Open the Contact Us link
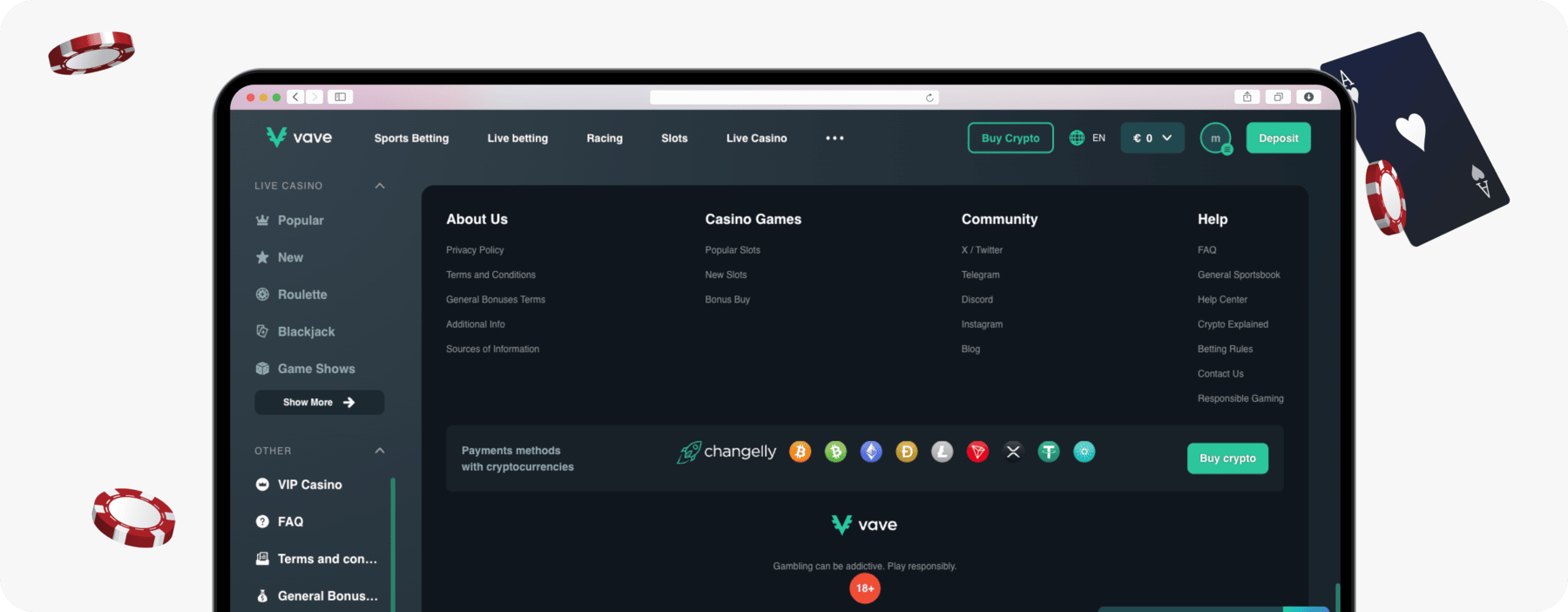This screenshot has width=1568, height=612. 1220,374
